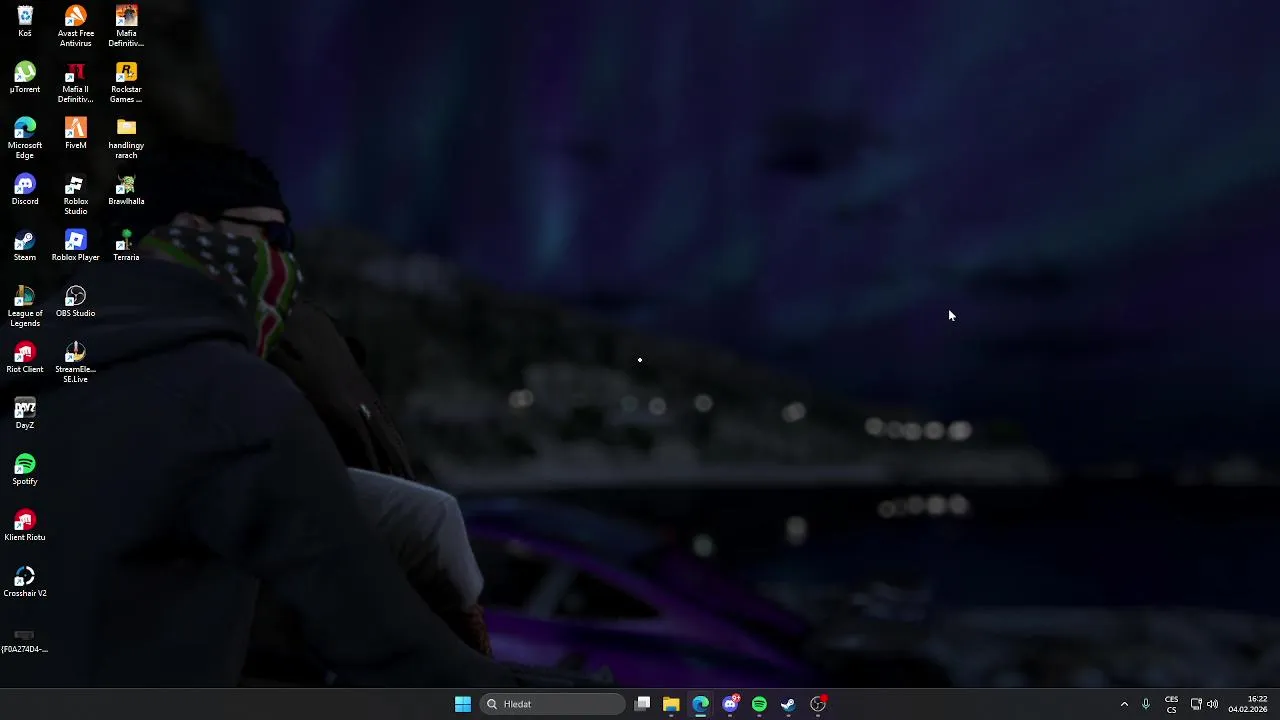Open the Windows Start menu
Image resolution: width=1280 pixels, height=720 pixels.
point(463,704)
